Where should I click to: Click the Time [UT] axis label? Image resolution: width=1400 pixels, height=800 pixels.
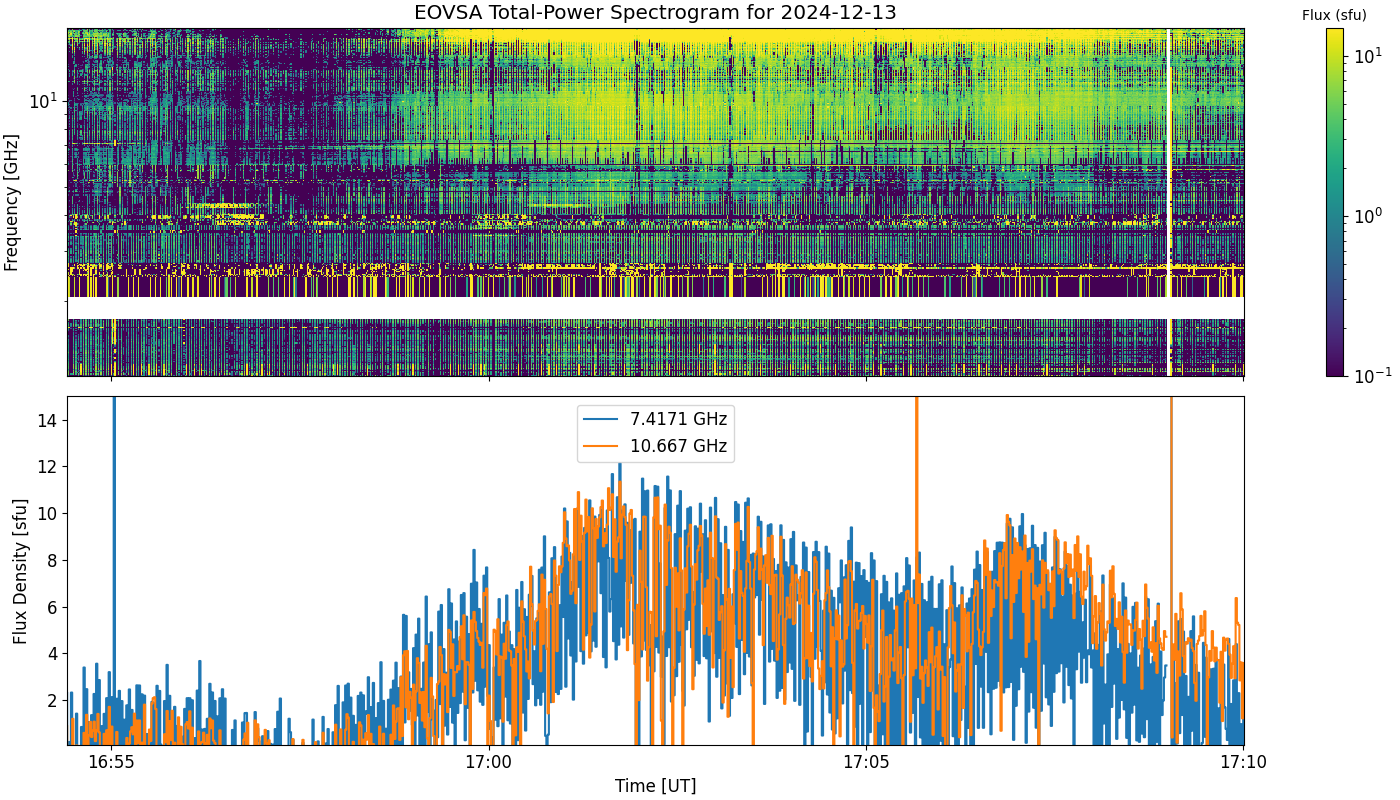[655, 785]
